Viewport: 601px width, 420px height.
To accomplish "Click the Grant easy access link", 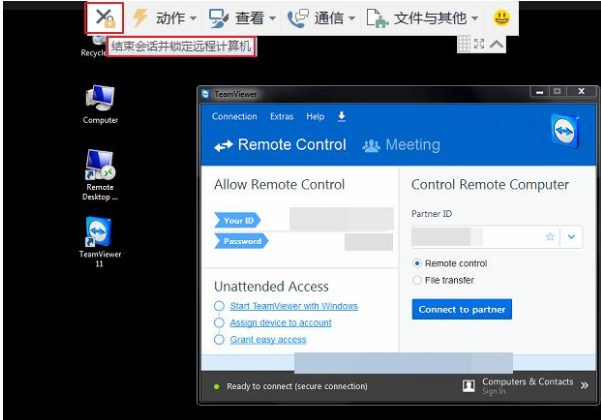I will (x=268, y=340).
